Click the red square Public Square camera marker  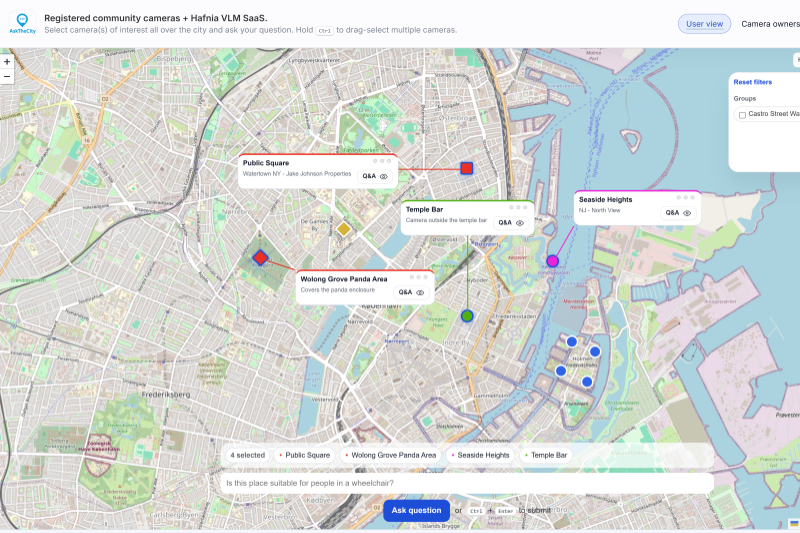tap(466, 168)
